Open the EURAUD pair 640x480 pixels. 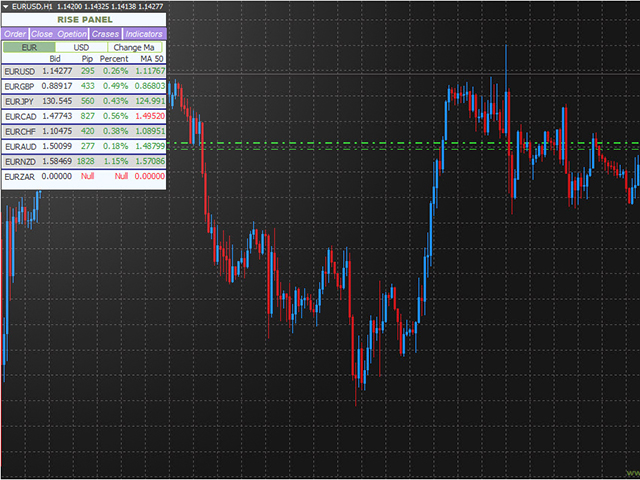click(x=20, y=146)
